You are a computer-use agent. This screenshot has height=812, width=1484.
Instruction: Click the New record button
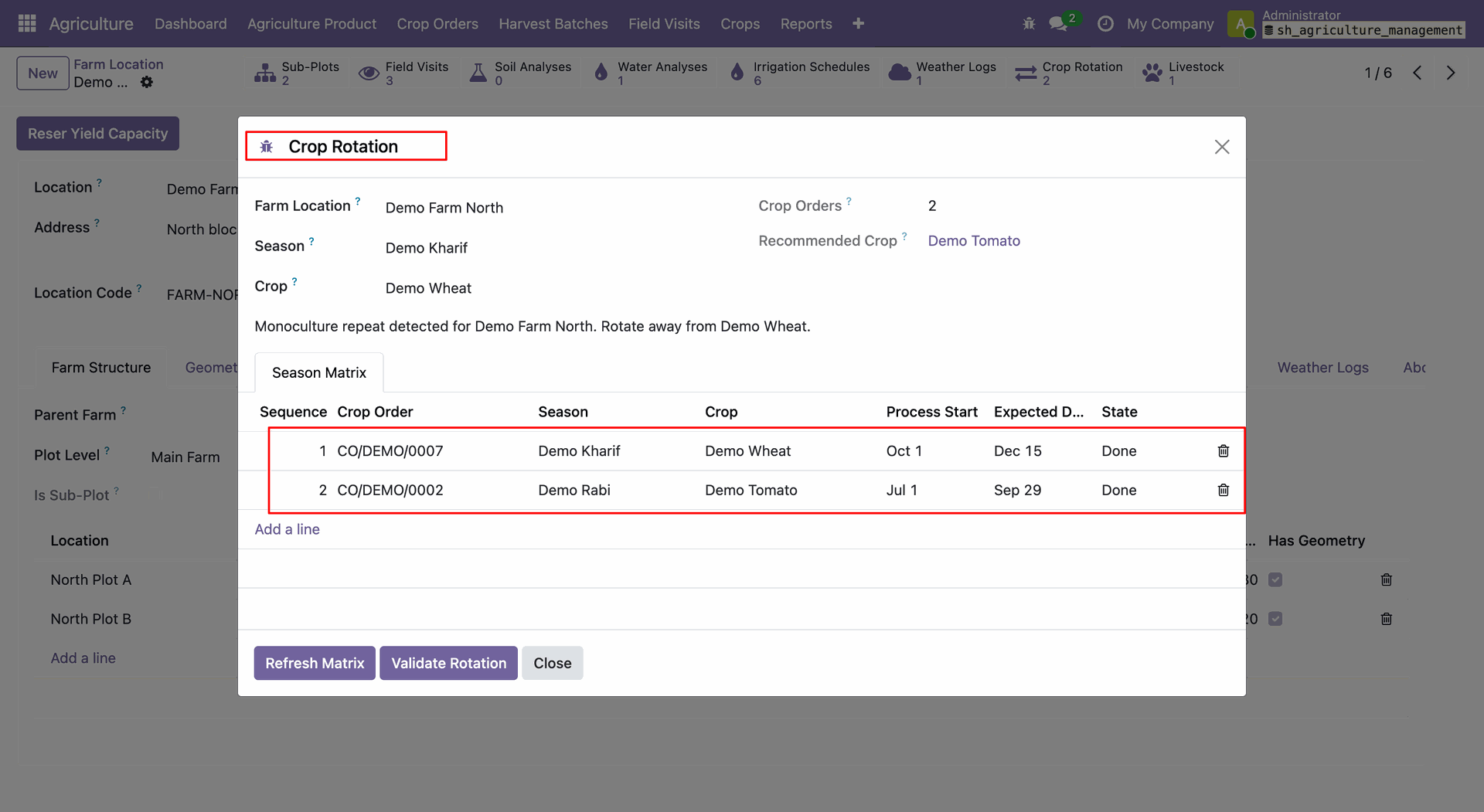click(x=43, y=73)
